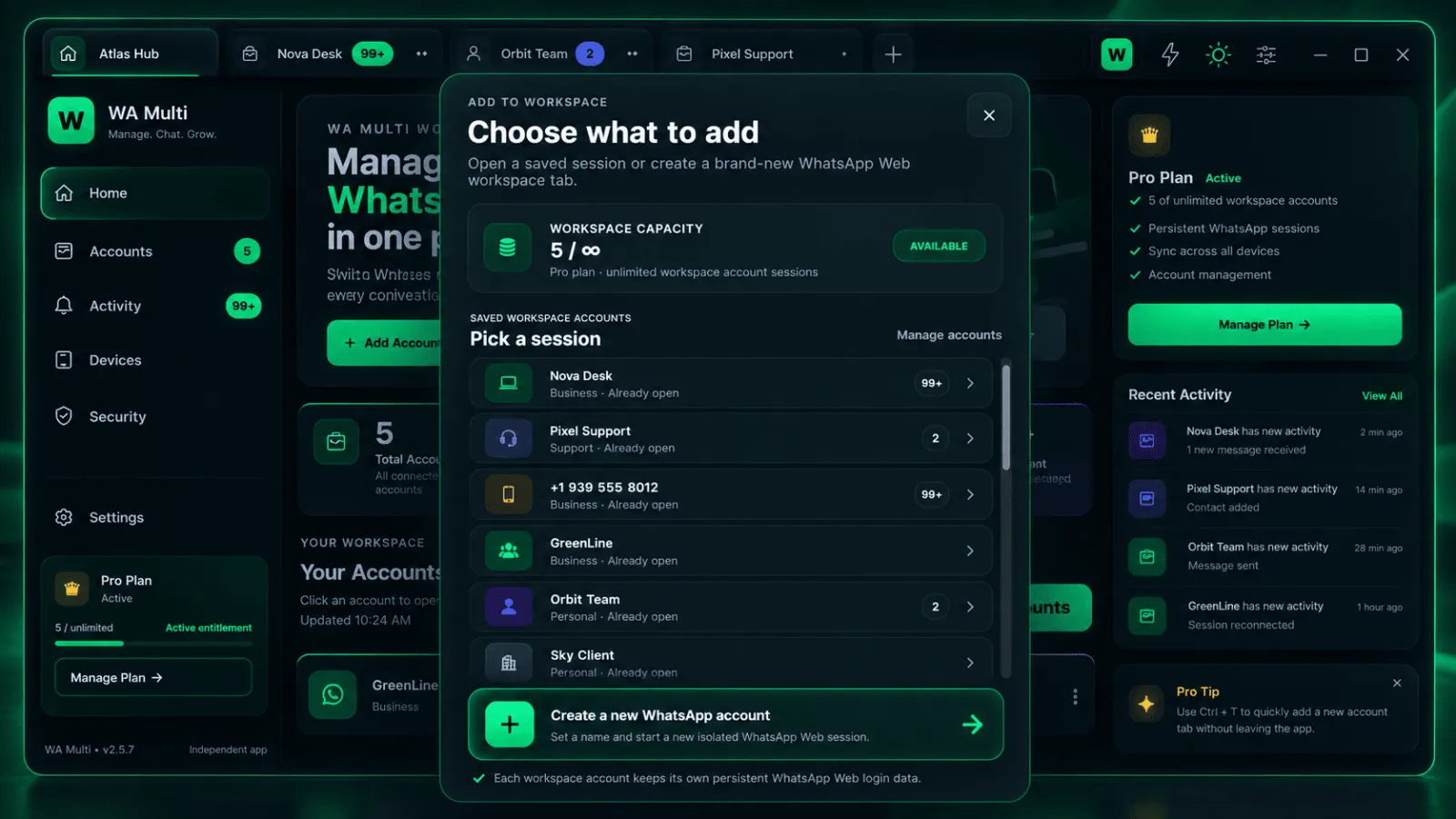Open the GreenLine card three-dot menu
Screen dimensions: 1456x819
point(1075,696)
